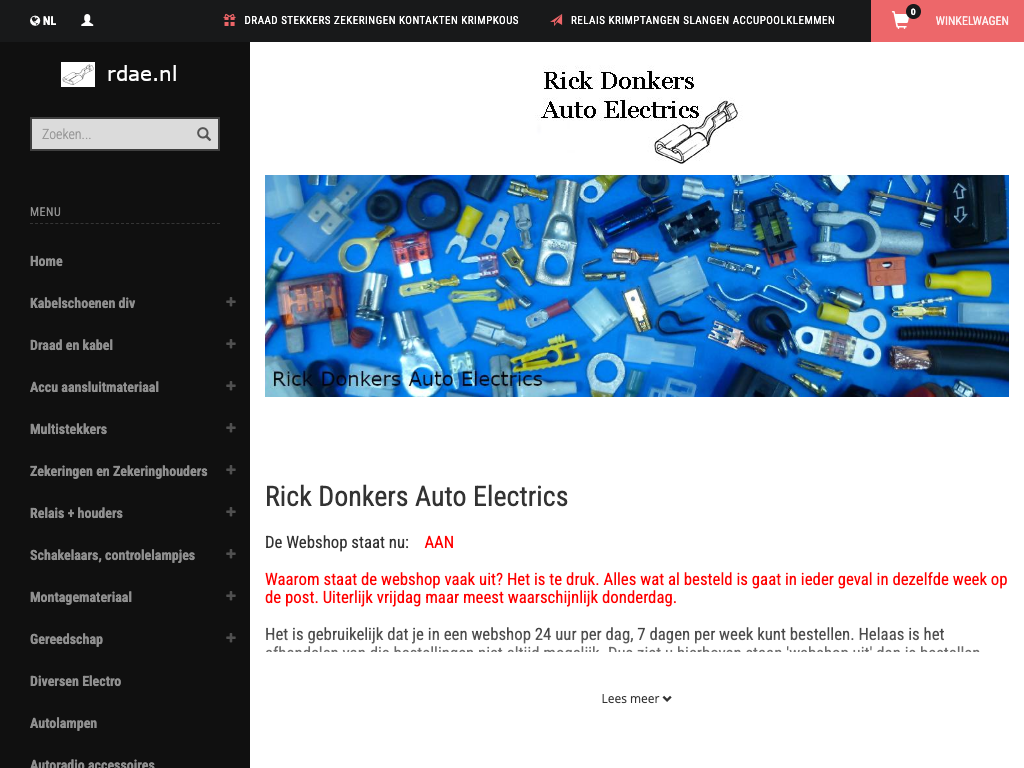Open the Autolampen category

point(63,723)
